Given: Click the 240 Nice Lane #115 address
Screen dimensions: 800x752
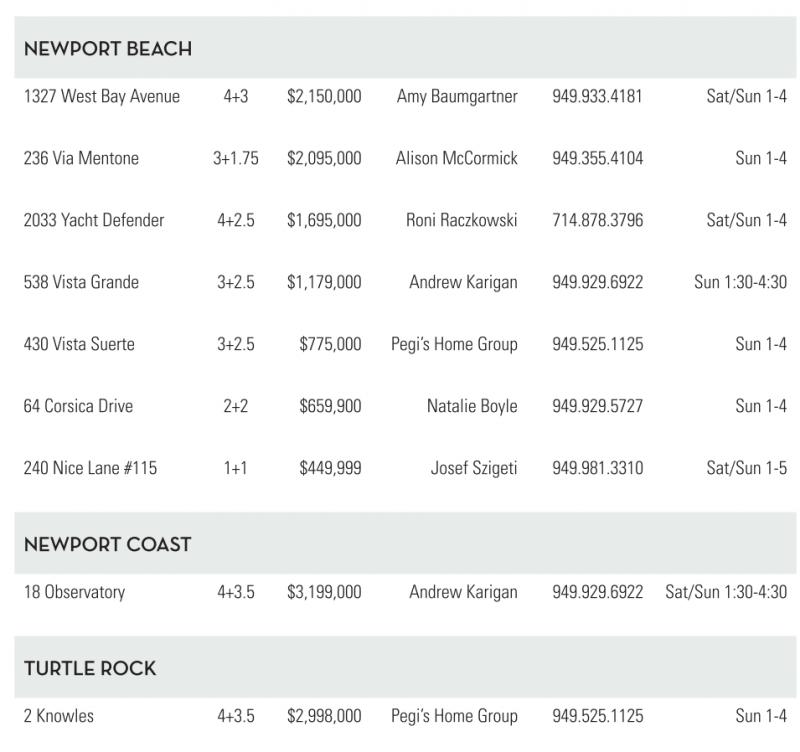Looking at the screenshot, I should pos(90,469).
